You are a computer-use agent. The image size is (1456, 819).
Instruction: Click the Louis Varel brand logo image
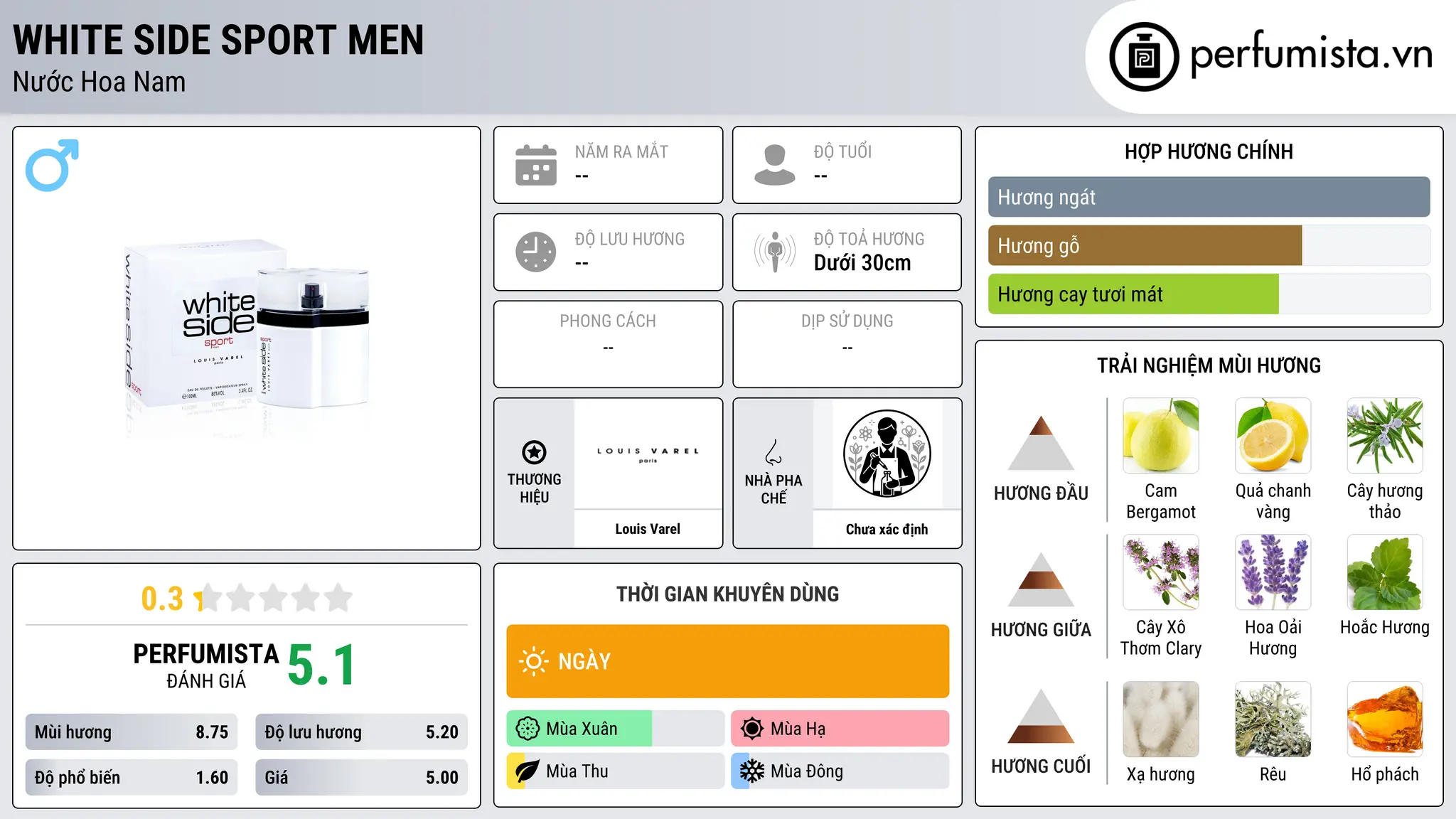648,454
